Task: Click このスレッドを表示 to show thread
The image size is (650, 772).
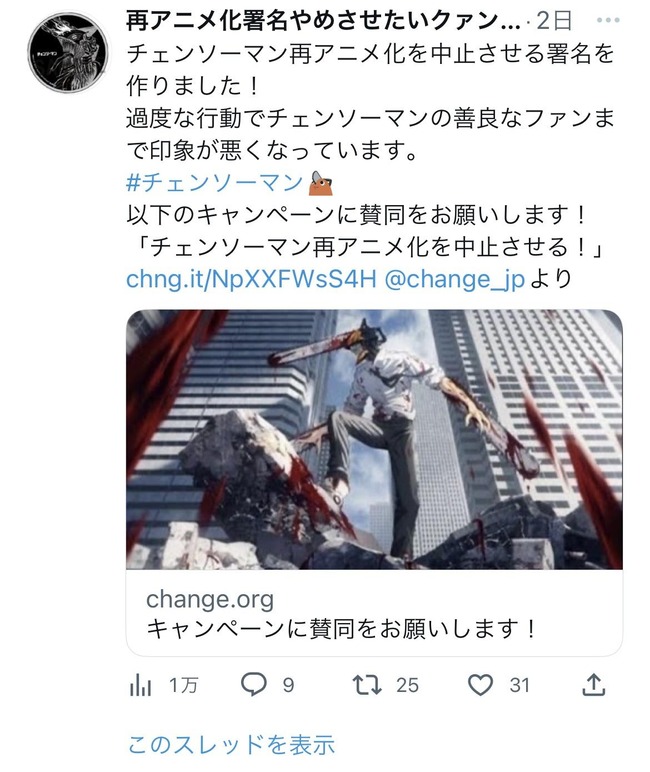Action: [231, 744]
